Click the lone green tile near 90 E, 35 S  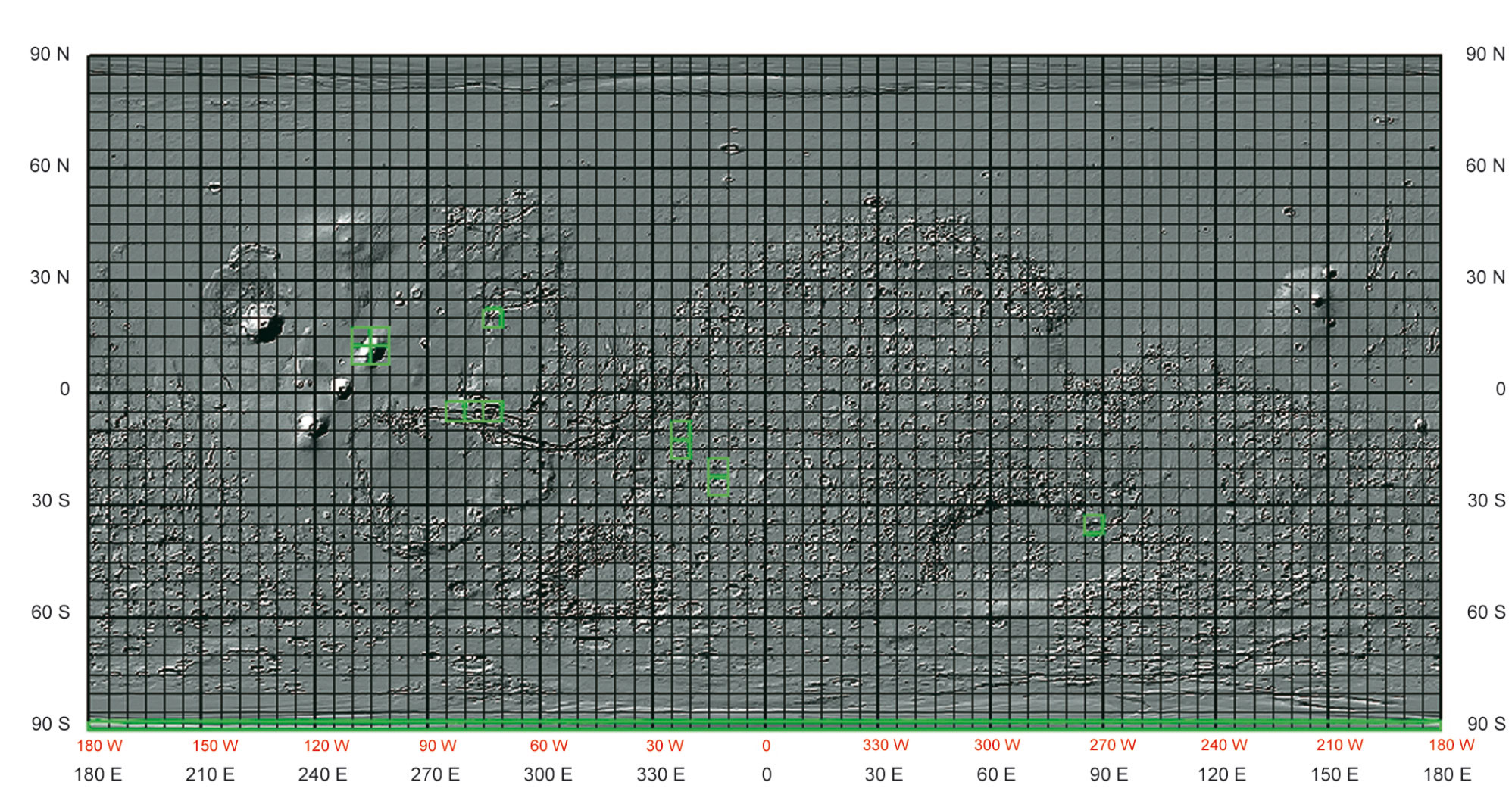pyautogui.click(x=1094, y=524)
